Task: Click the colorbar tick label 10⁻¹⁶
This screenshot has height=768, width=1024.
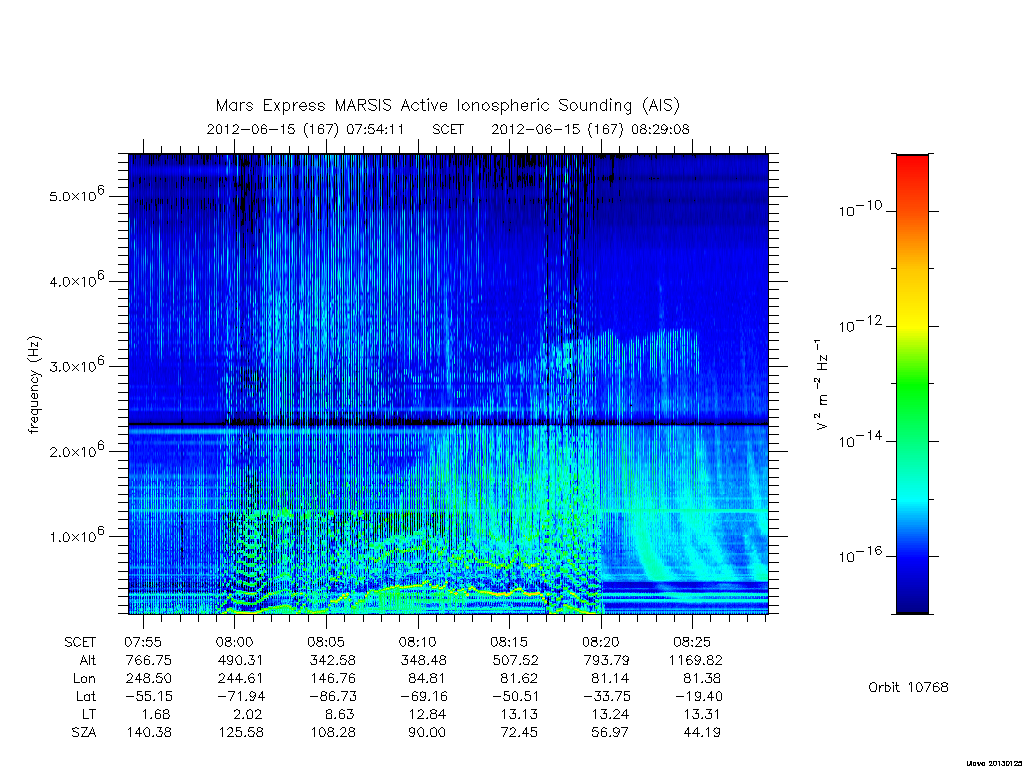Action: 860,554
